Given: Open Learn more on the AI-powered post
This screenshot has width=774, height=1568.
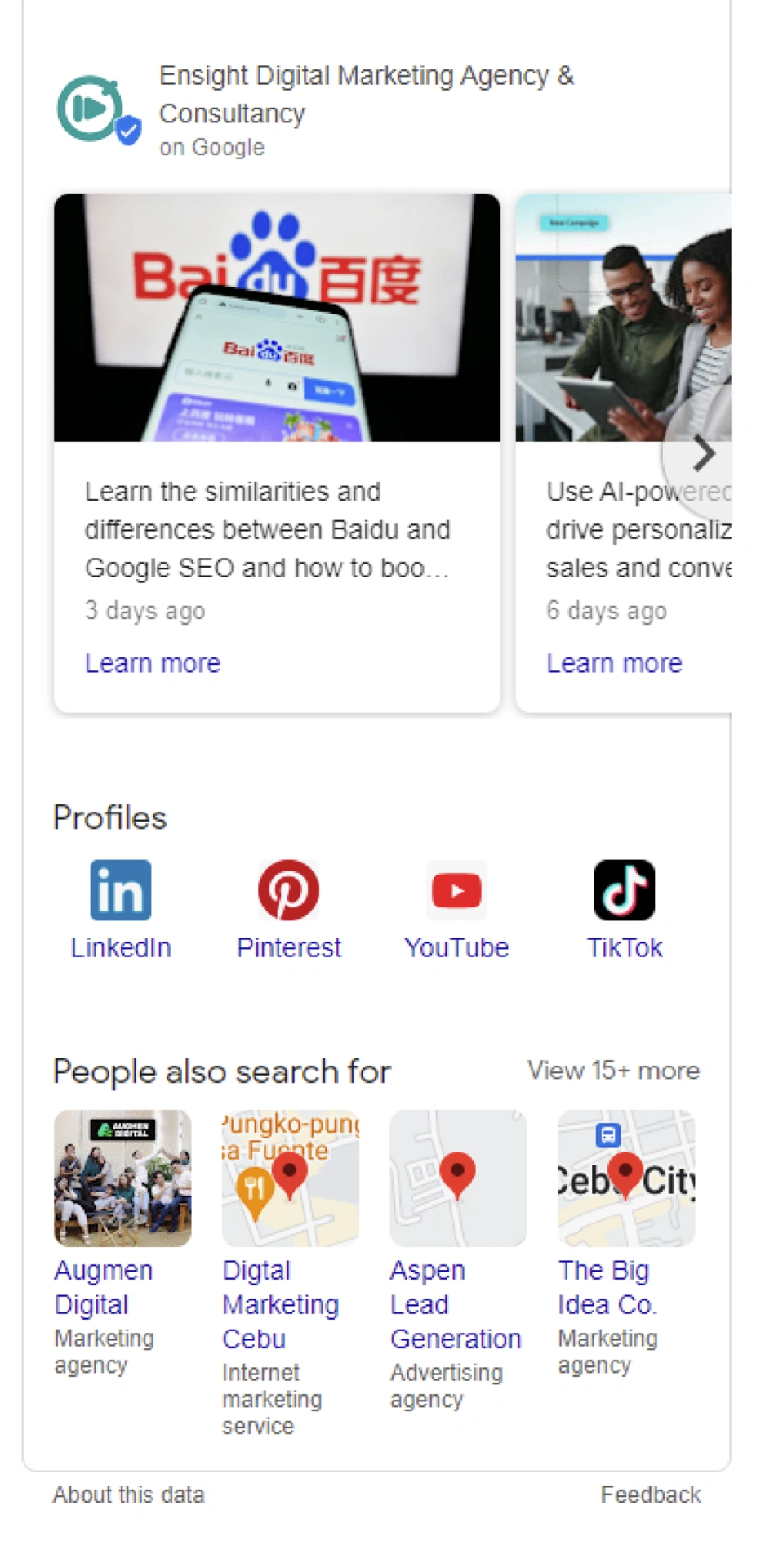Looking at the screenshot, I should pyautogui.click(x=614, y=663).
